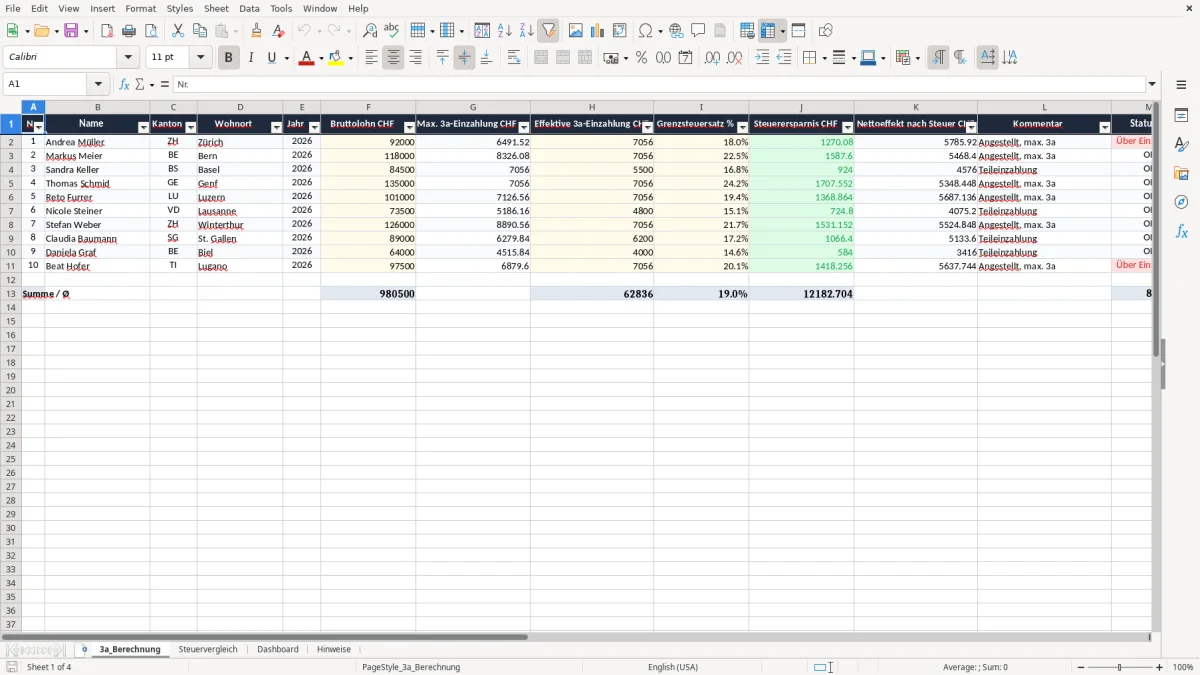Click the 100% zoom level
This screenshot has height=675, width=1200.
pos(1183,667)
